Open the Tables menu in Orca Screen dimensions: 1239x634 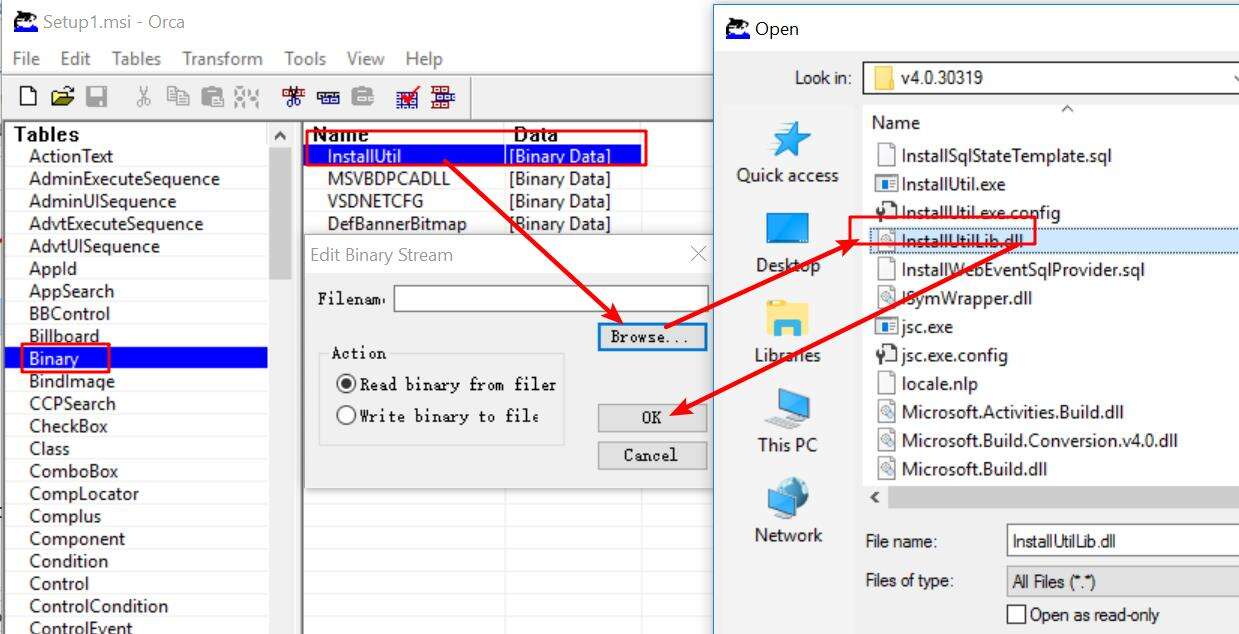pyautogui.click(x=136, y=59)
